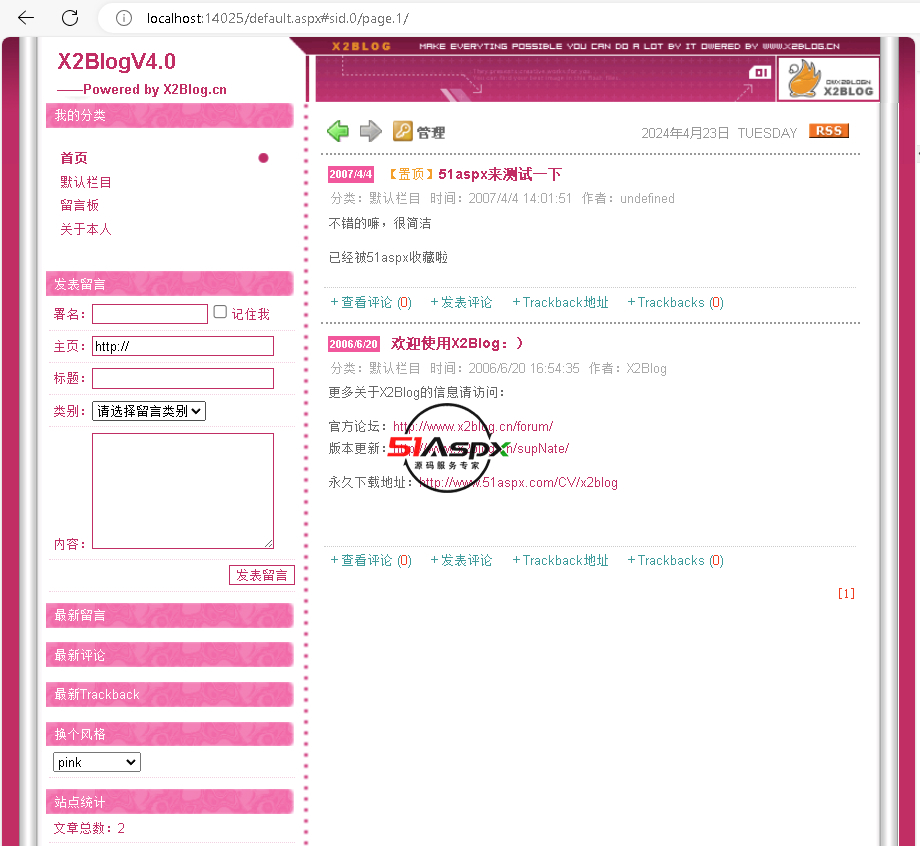Open the 留言板 page

pyautogui.click(x=79, y=205)
